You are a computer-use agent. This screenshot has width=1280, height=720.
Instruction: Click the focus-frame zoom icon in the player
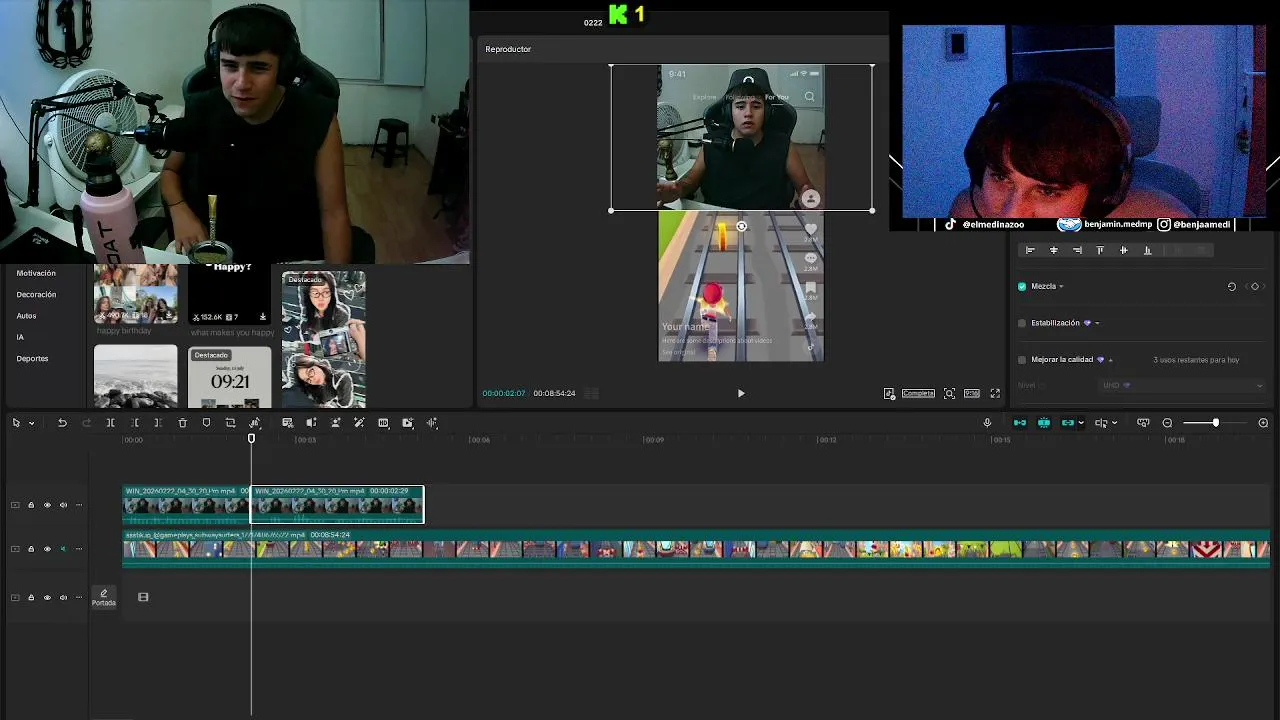click(949, 393)
